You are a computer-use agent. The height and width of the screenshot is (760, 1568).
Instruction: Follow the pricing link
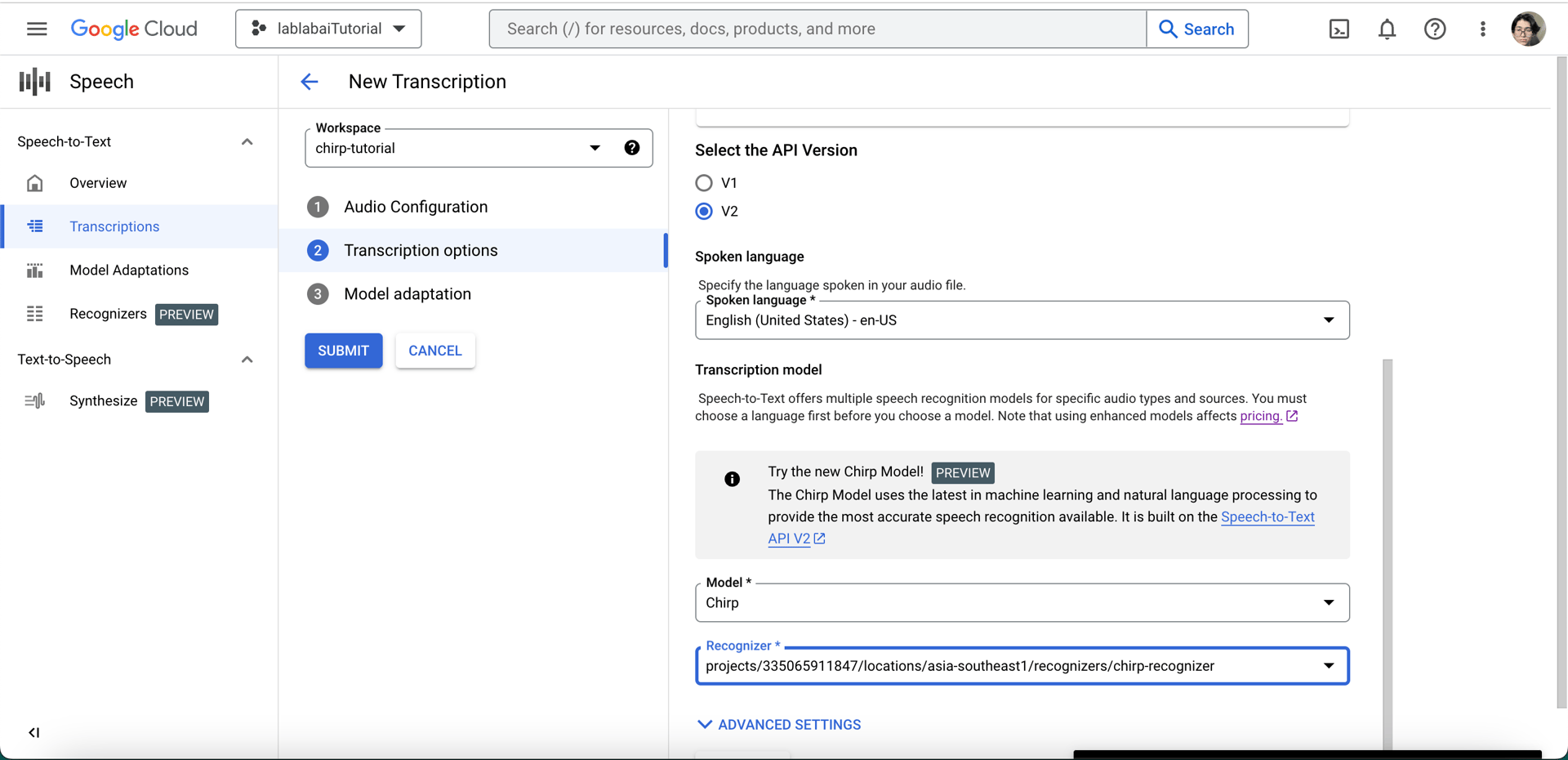pos(1260,416)
